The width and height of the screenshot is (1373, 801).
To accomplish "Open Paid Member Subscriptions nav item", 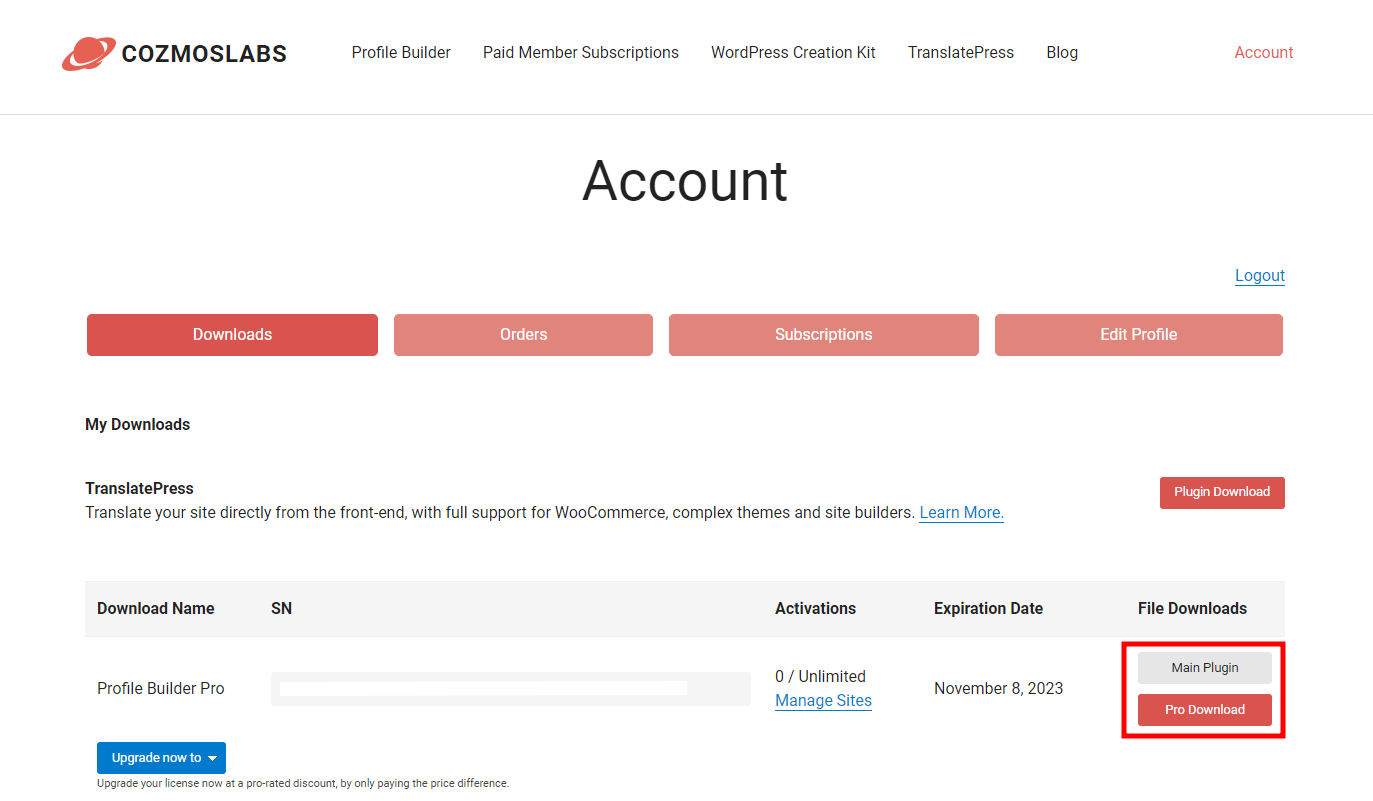I will (x=581, y=52).
